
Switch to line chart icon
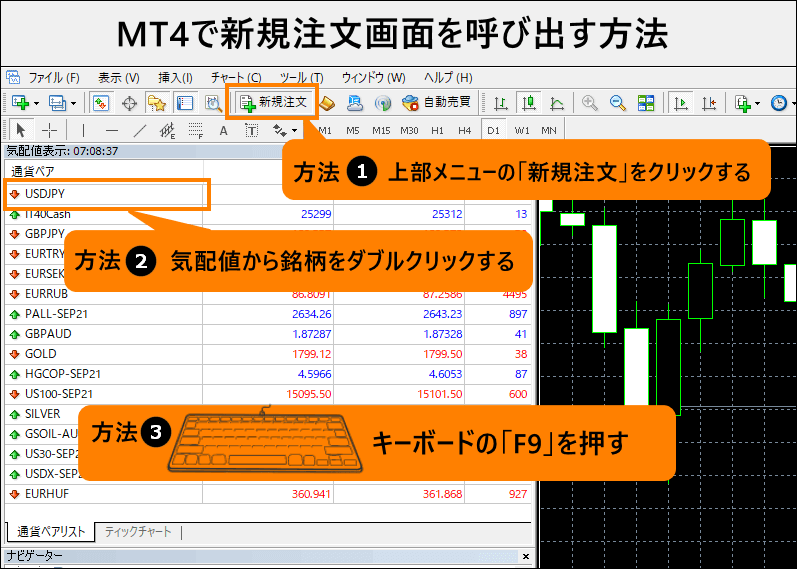557,103
